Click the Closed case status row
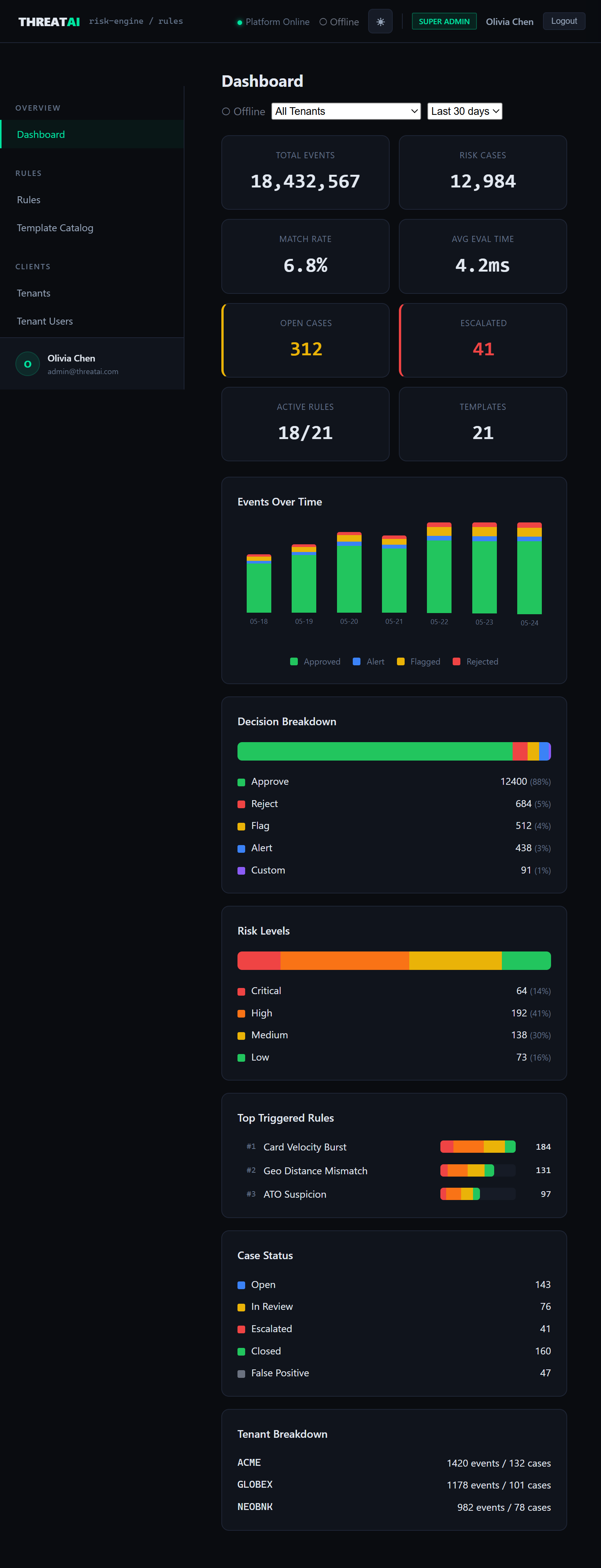 pos(394,1351)
